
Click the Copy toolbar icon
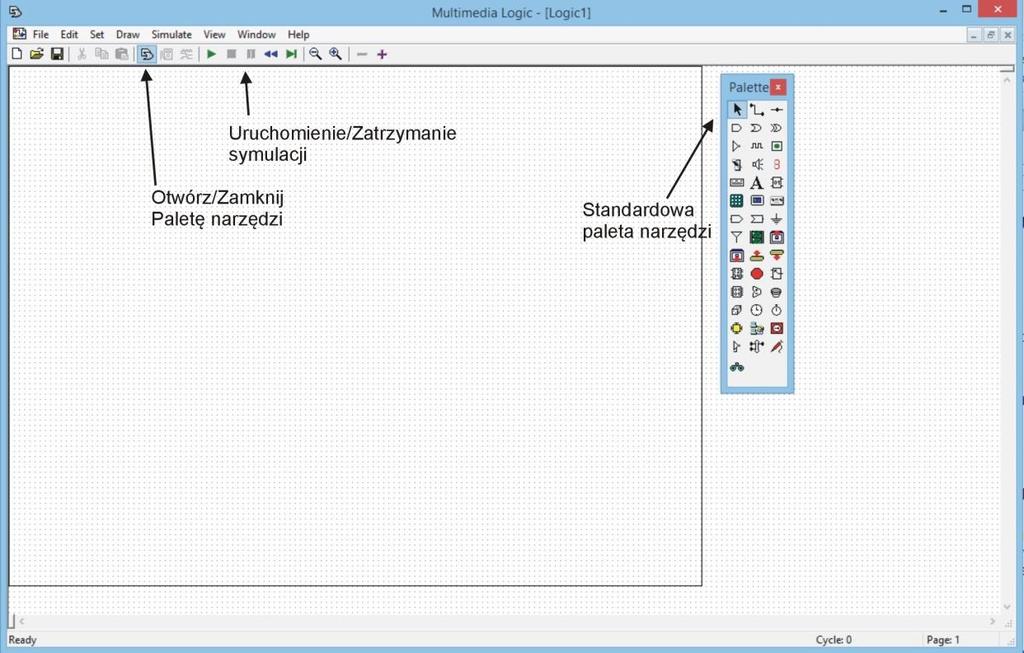102,54
